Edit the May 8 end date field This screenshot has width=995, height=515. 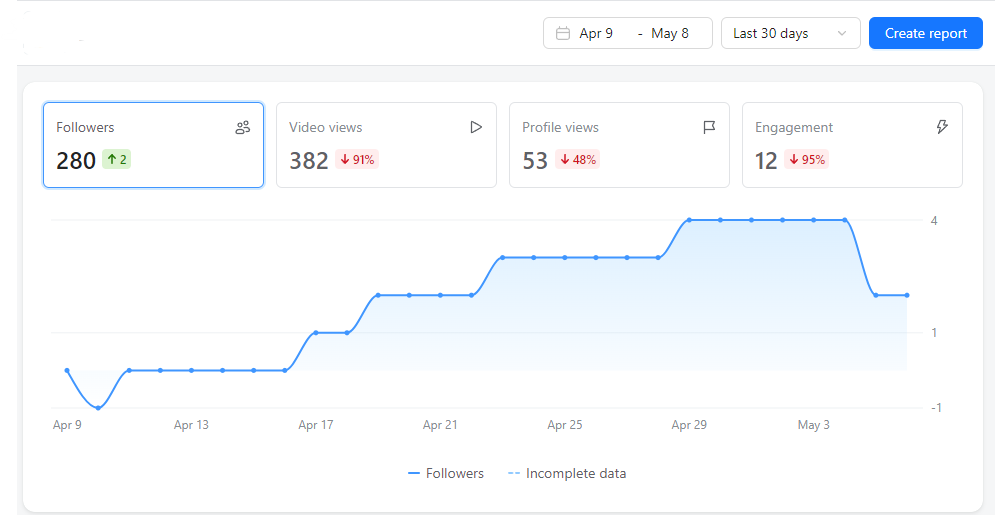[x=670, y=33]
